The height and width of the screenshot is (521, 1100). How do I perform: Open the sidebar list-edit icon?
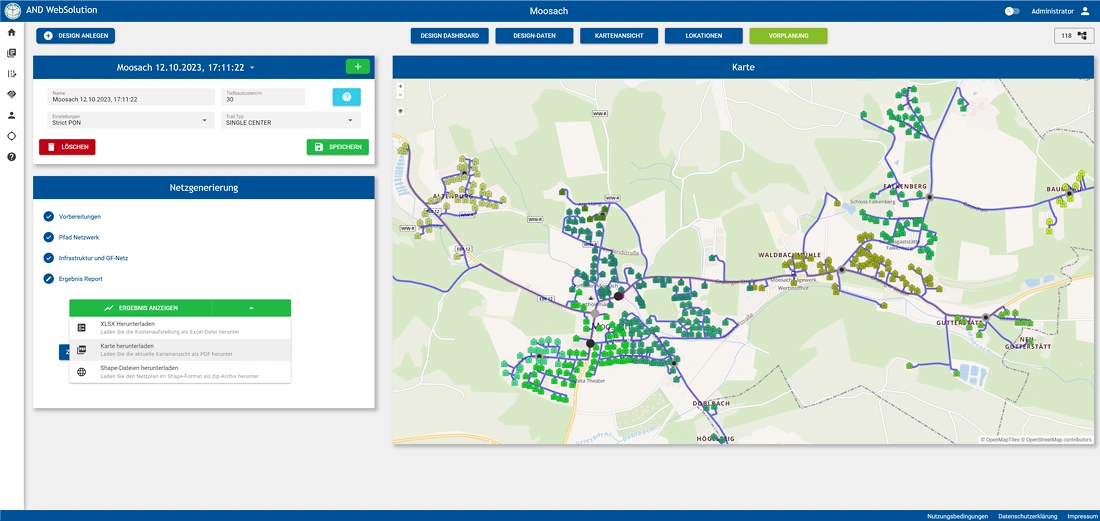pos(11,74)
